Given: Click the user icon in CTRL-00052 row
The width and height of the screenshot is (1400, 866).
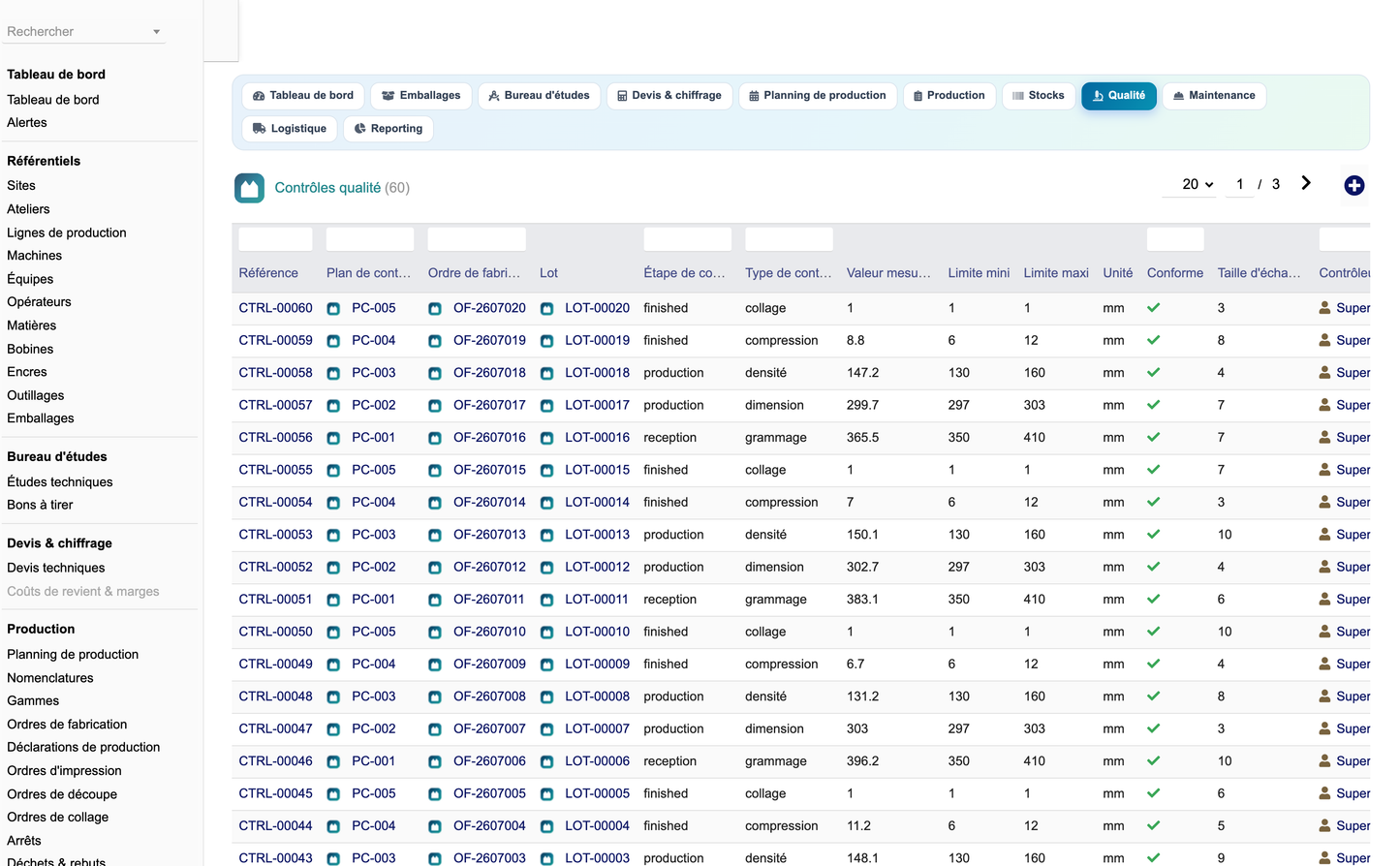Looking at the screenshot, I should (x=1324, y=567).
